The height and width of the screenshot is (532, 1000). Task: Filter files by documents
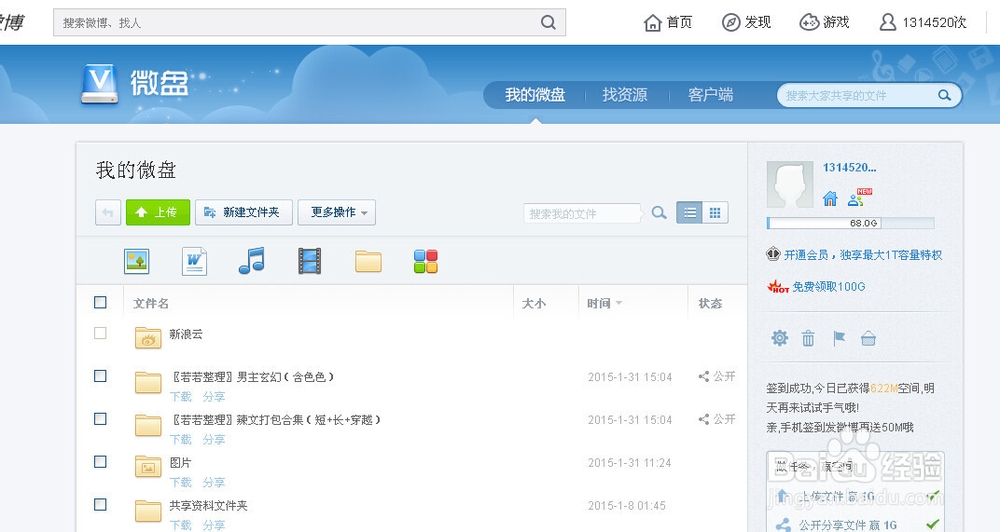click(x=194, y=261)
